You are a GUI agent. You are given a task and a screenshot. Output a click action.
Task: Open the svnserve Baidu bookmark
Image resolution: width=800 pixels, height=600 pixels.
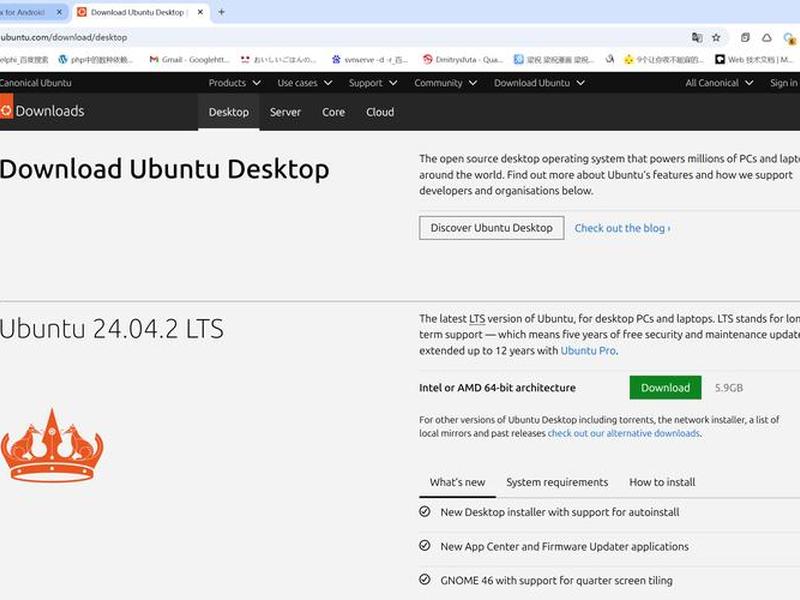click(x=370, y=60)
